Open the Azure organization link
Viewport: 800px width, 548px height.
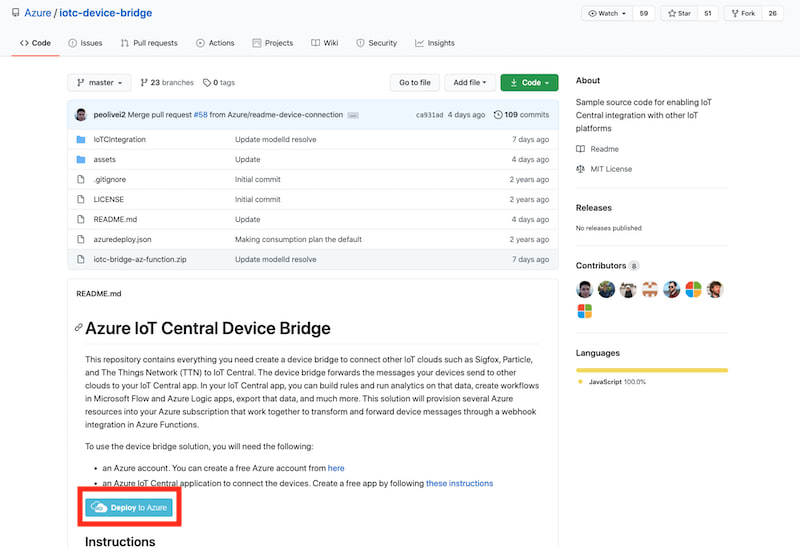point(38,13)
